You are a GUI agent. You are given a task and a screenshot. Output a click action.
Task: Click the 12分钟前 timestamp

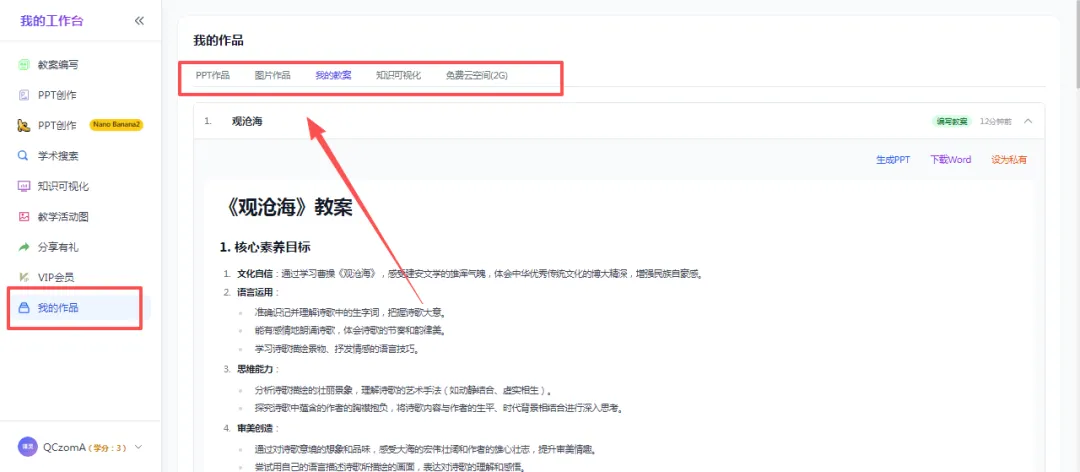pos(995,121)
